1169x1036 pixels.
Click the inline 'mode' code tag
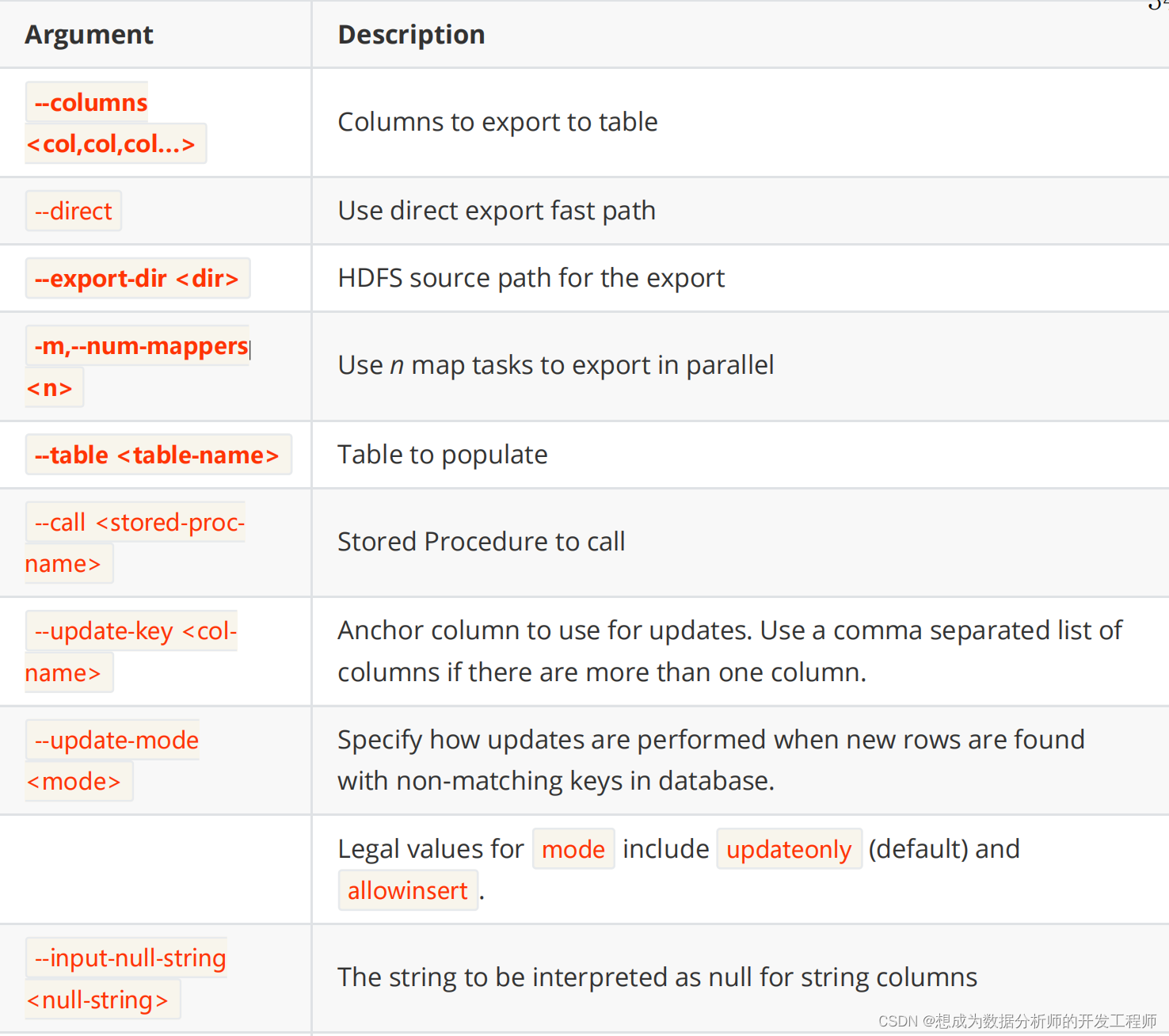(573, 849)
